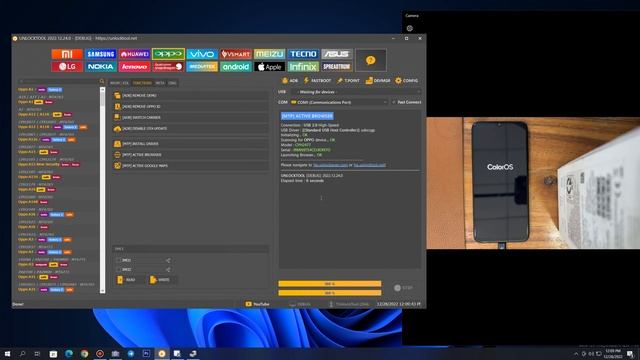This screenshot has width=640, height=360.
Task: Select the Samsung brand logo
Action: (101, 54)
